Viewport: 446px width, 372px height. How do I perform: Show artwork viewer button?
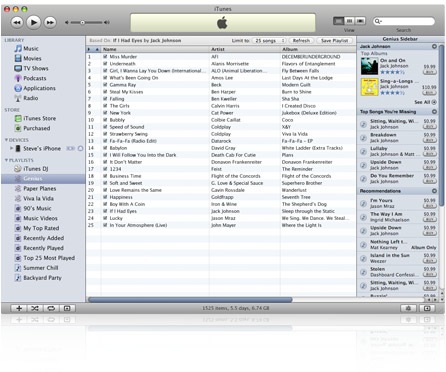click(x=67, y=308)
